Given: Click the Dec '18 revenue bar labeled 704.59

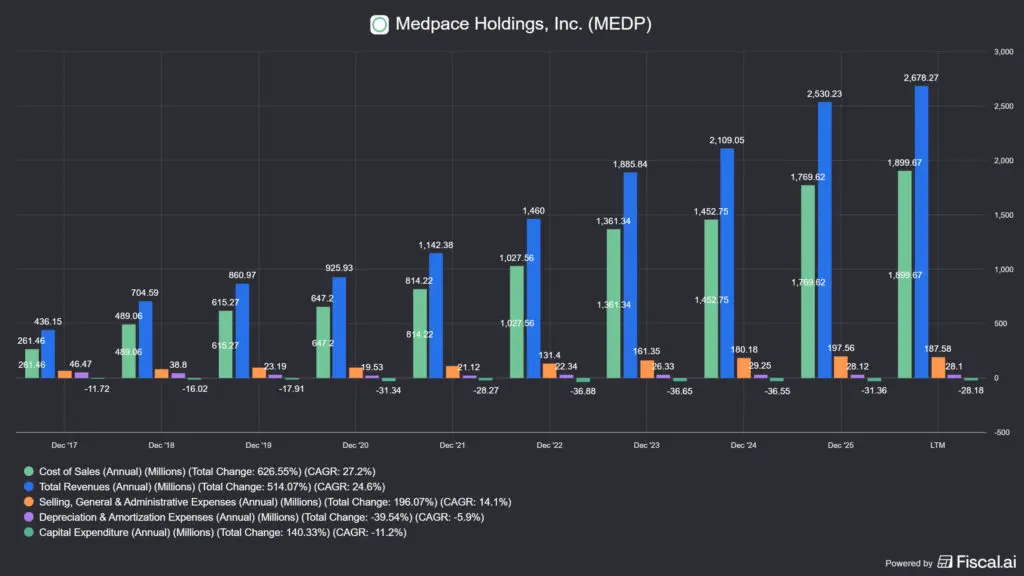Looking at the screenshot, I should [x=146, y=340].
